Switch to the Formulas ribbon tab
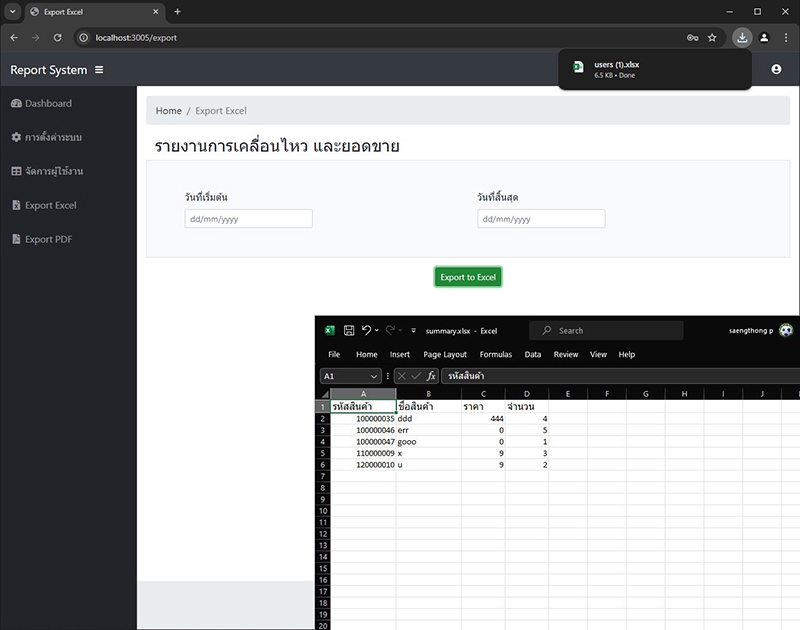800x630 pixels. click(x=495, y=355)
